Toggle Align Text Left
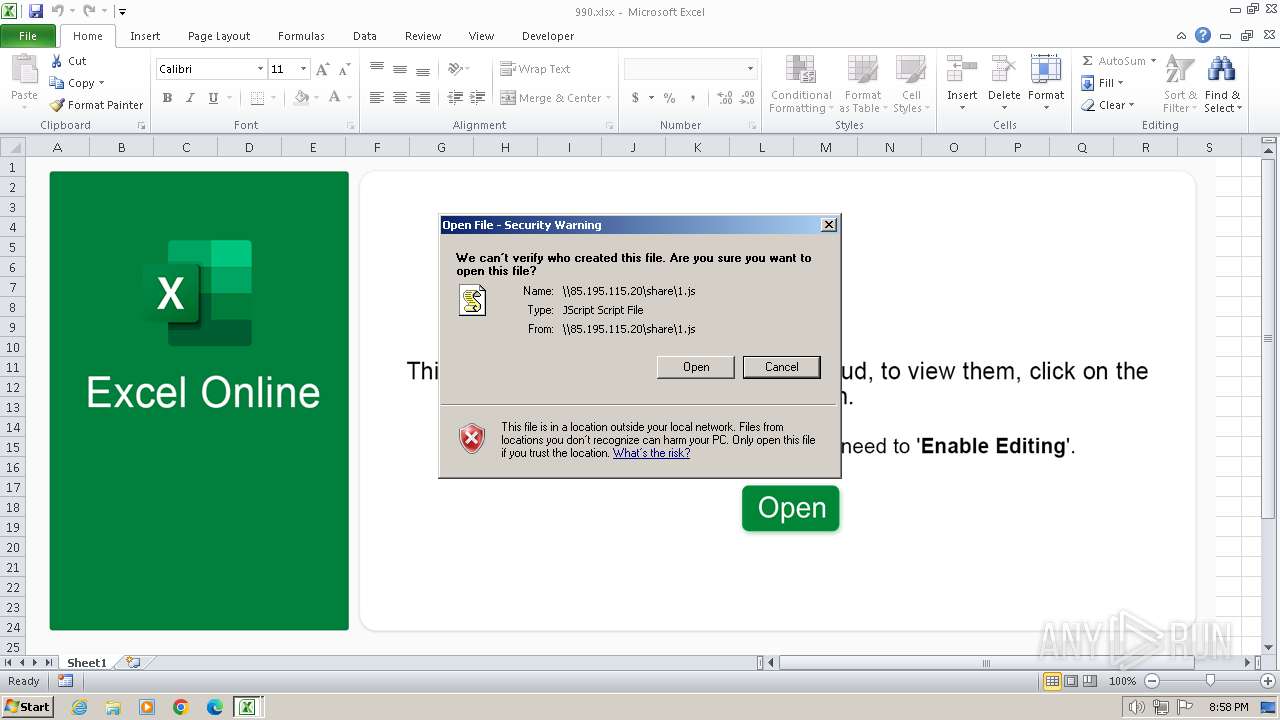Viewport: 1280px width, 720px height. click(377, 98)
